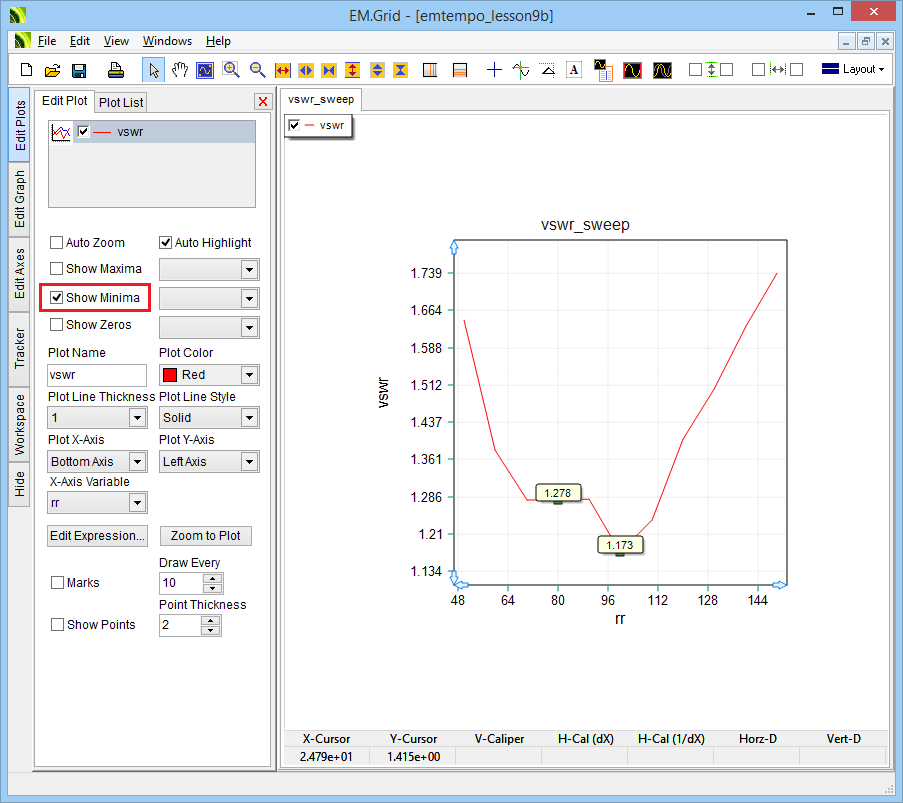Click the Edit Expression button
This screenshot has width=903, height=803.
coord(97,536)
